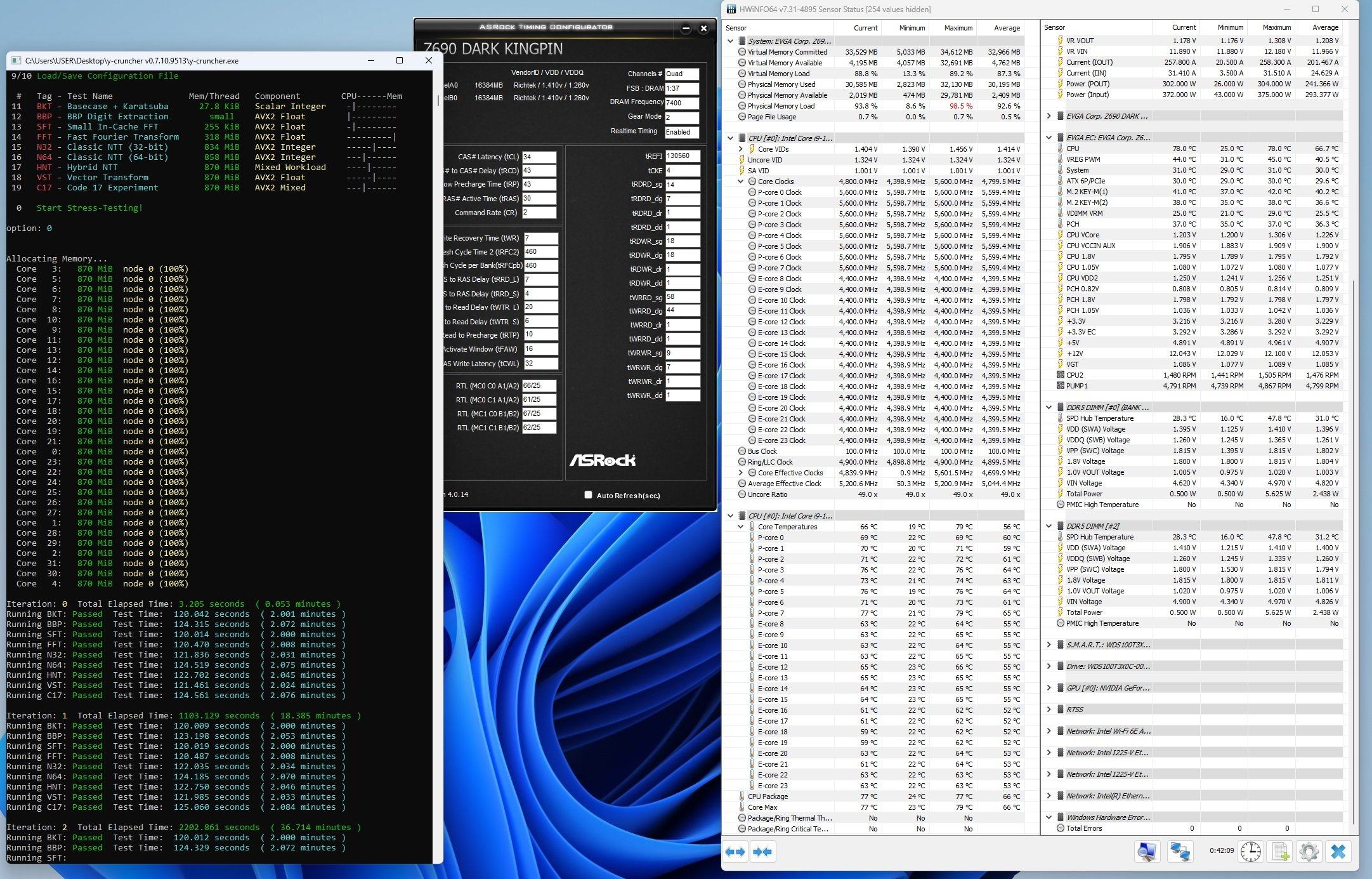The height and width of the screenshot is (879, 1372).
Task: Close sensors with the blue X icon
Action: point(1338,851)
